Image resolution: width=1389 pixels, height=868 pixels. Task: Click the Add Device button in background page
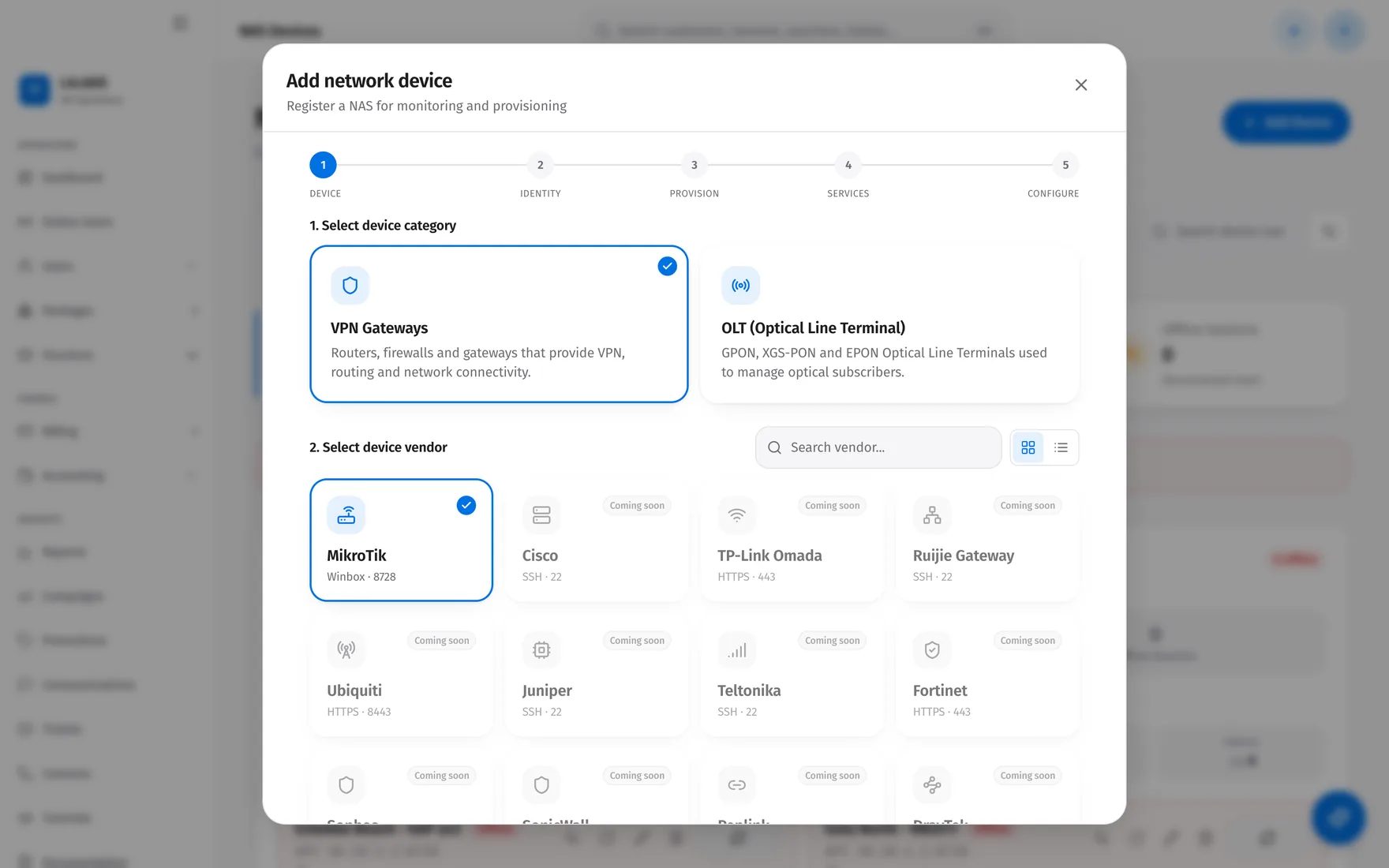click(1286, 122)
